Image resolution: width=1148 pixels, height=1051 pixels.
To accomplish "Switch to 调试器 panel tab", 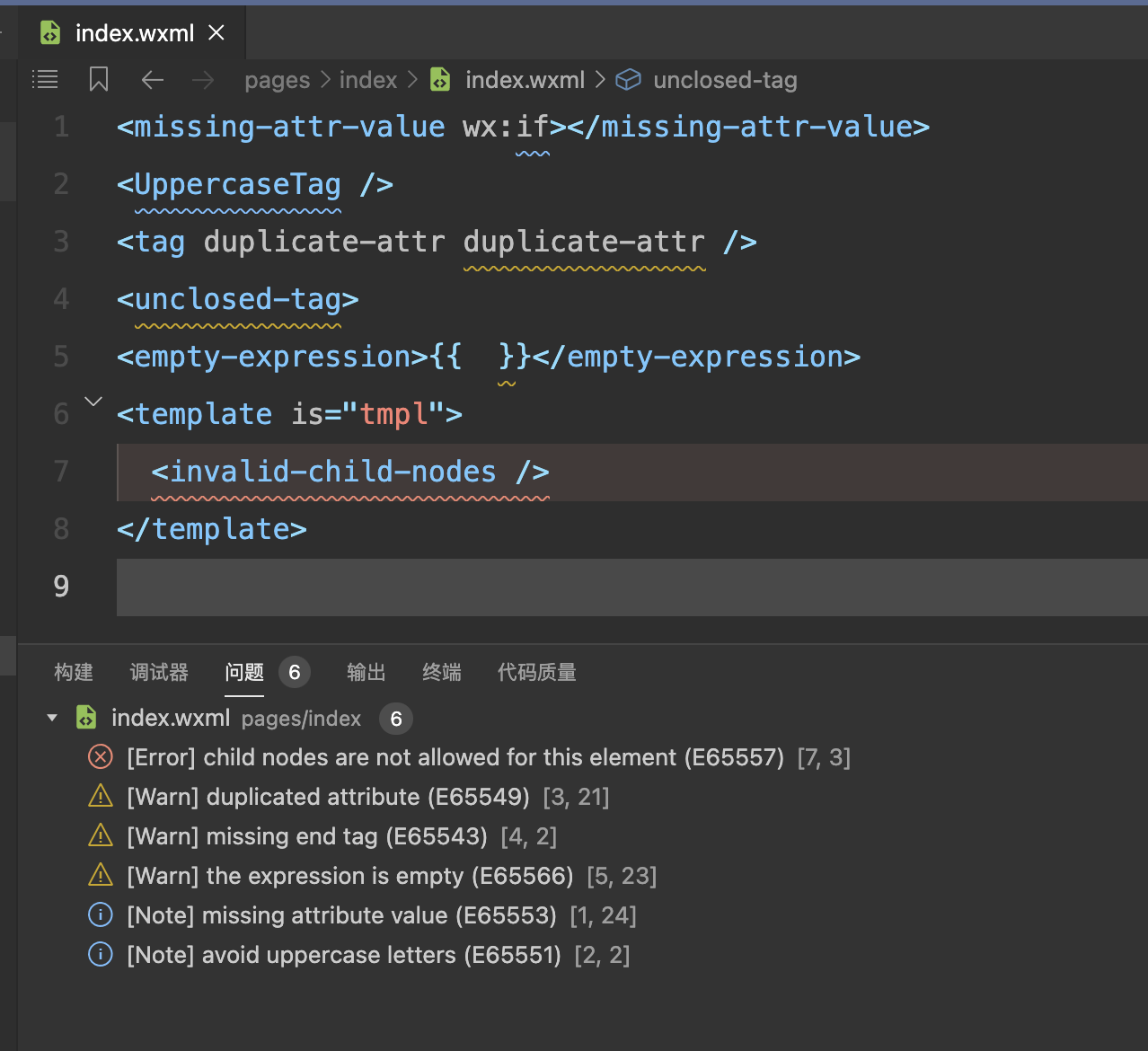I will [x=159, y=672].
